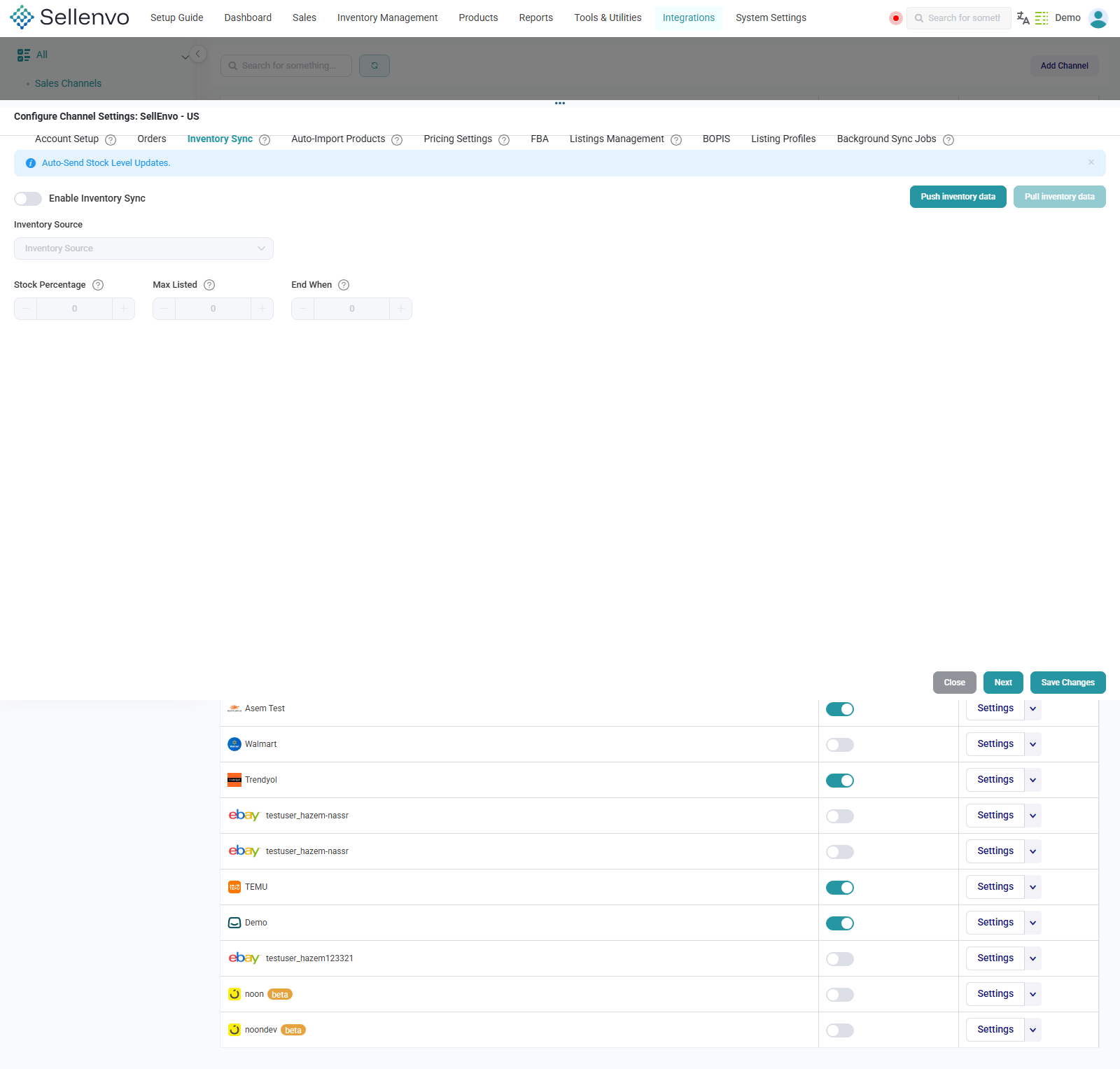Increase the End When value

(x=400, y=309)
